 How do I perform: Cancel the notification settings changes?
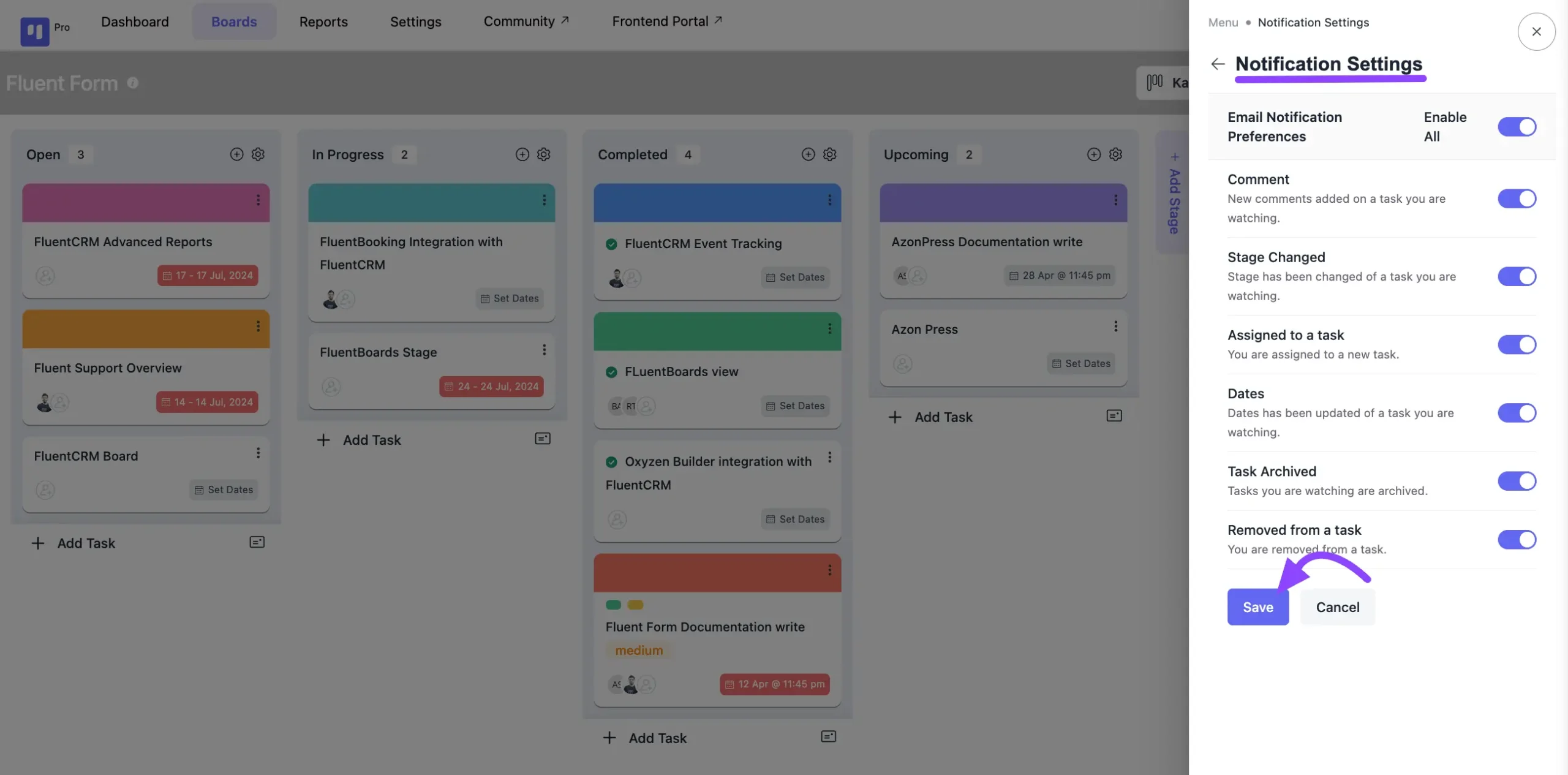1338,607
